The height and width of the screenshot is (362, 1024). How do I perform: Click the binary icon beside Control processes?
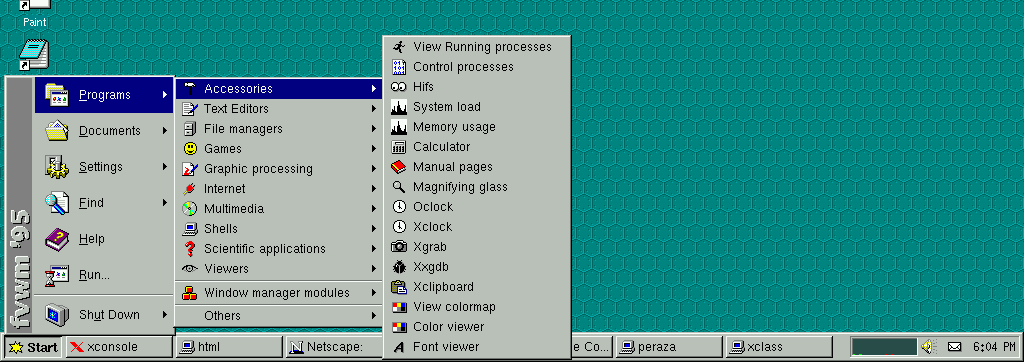pos(398,67)
